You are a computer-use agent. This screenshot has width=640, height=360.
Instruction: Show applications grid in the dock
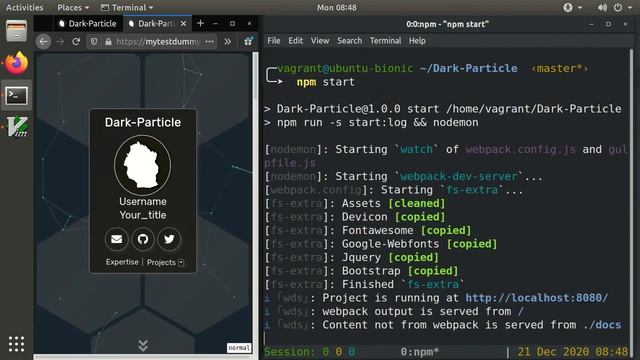(16, 344)
